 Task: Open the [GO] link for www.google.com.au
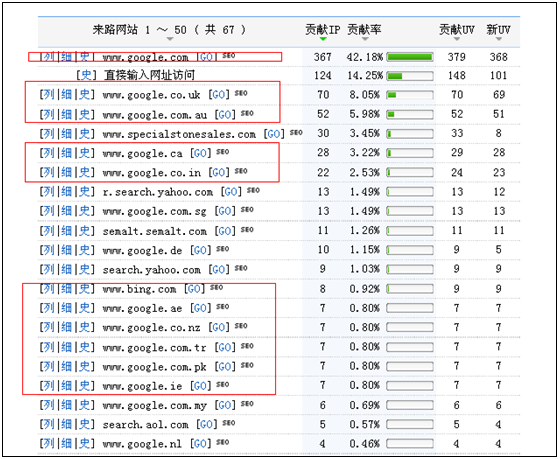(225, 115)
